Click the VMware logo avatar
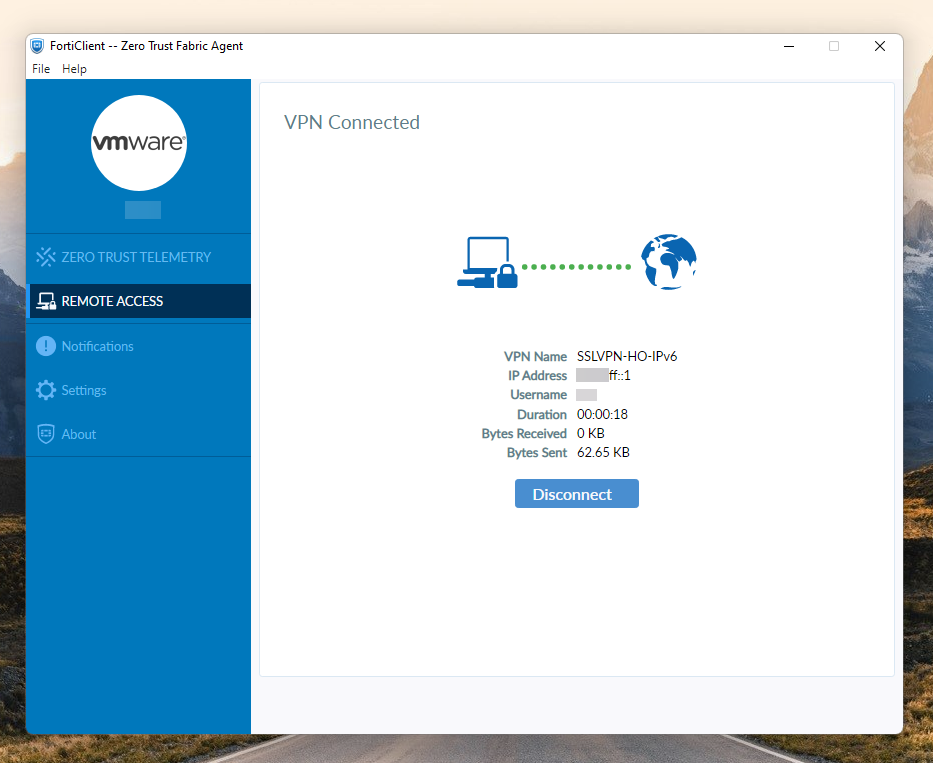Screen dimensions: 933x763 139,143
